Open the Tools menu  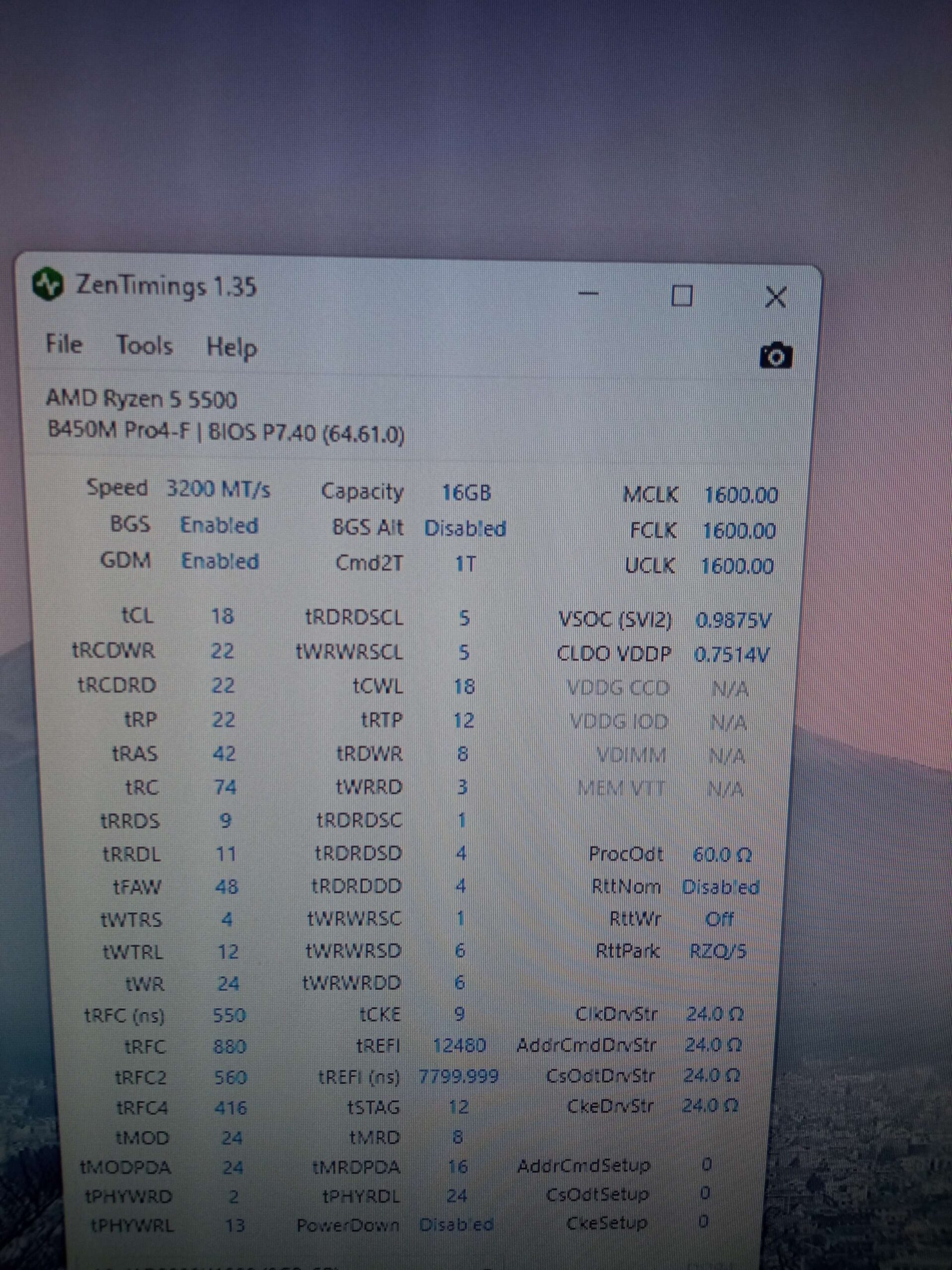(145, 346)
